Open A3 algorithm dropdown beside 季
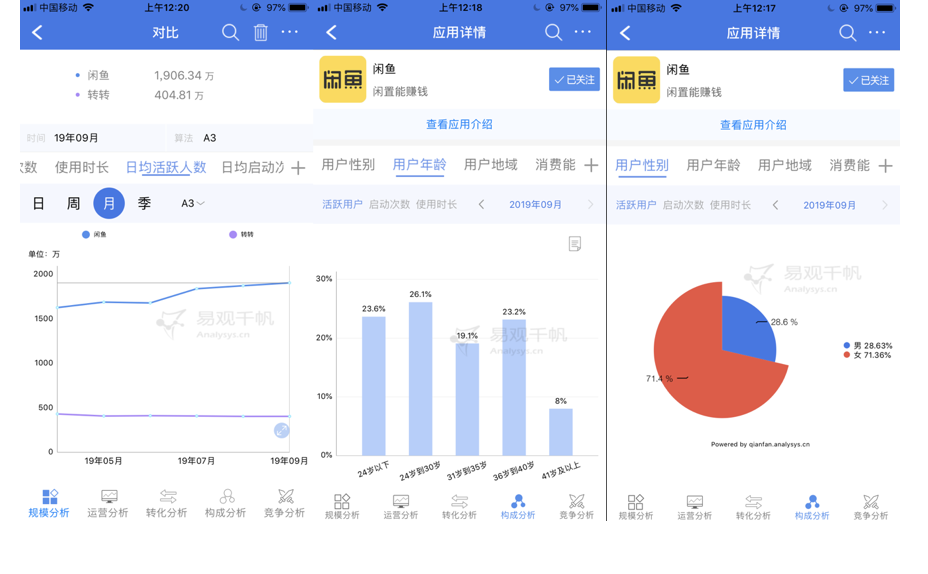 tap(192, 204)
